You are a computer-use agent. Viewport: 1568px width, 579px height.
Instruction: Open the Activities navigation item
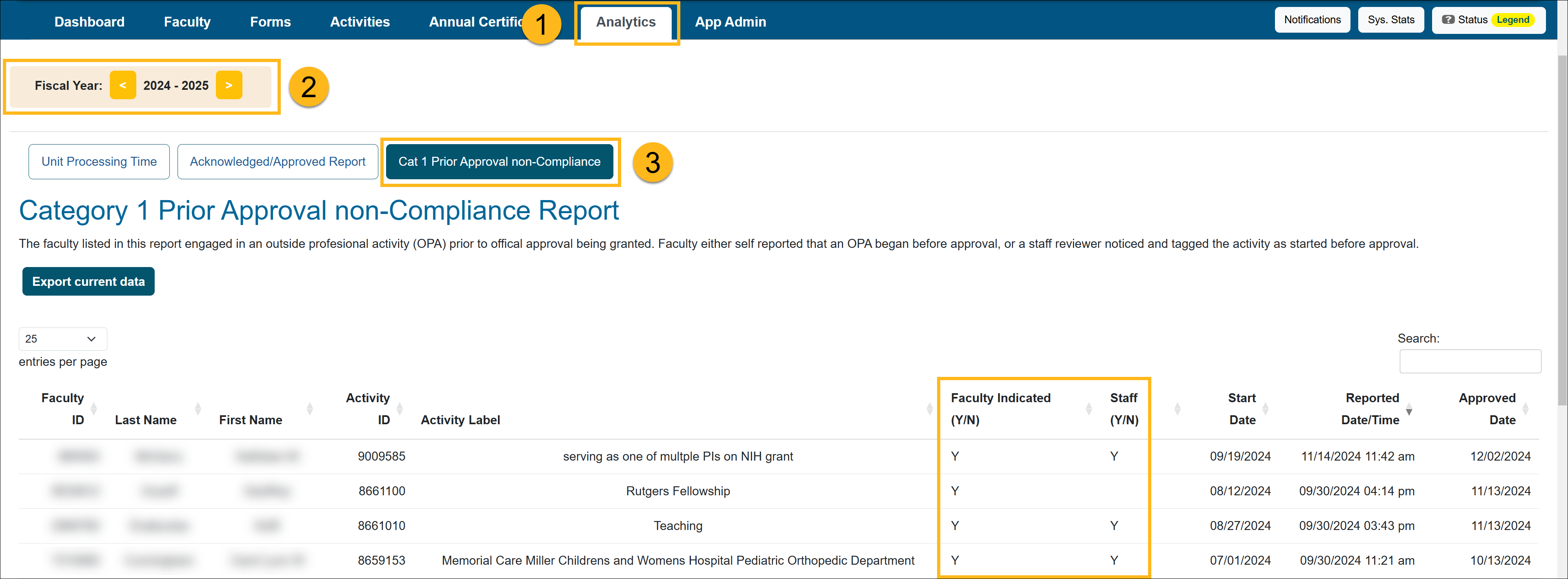coord(360,22)
